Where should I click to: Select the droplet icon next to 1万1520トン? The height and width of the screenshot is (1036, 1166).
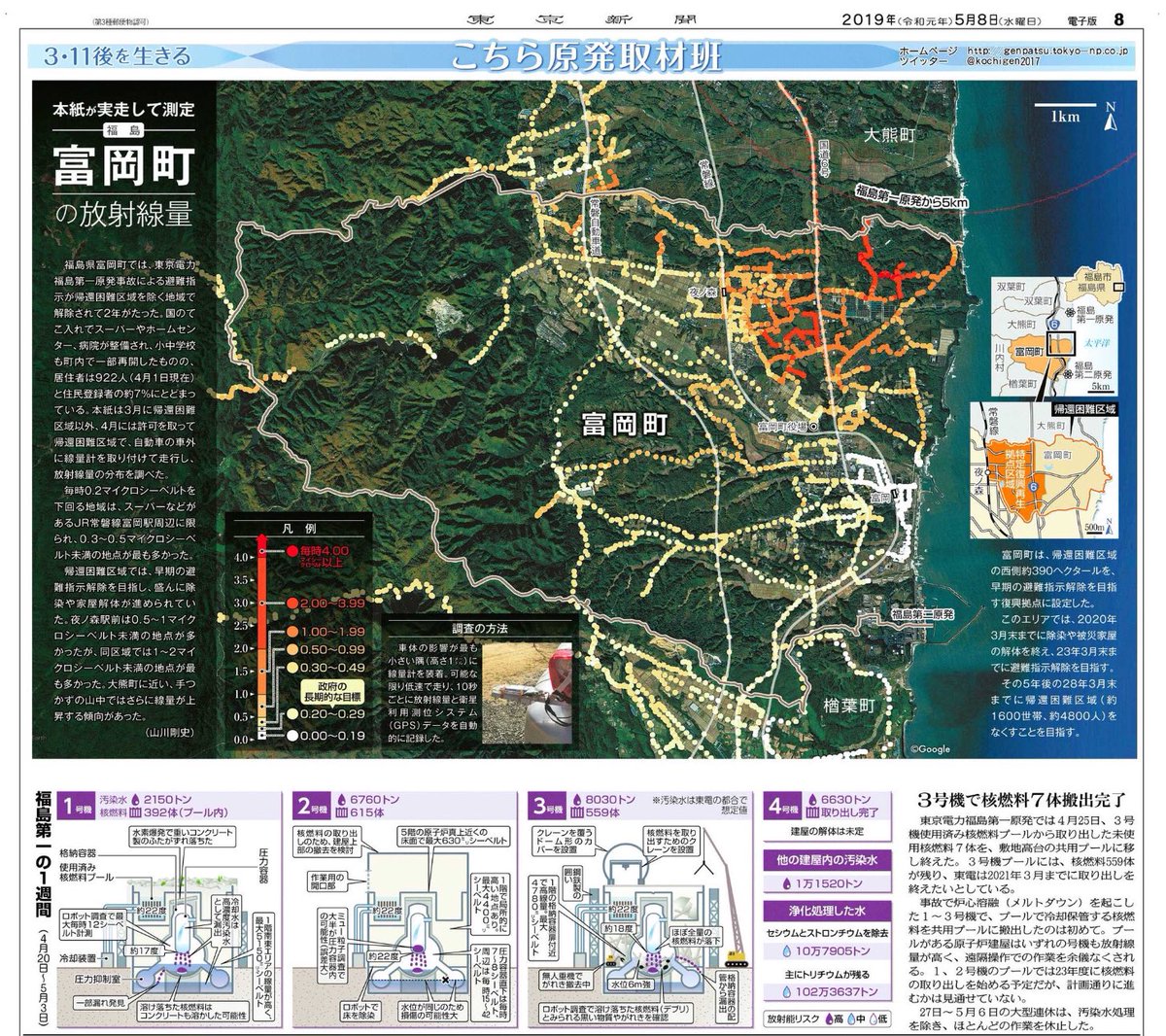(787, 883)
